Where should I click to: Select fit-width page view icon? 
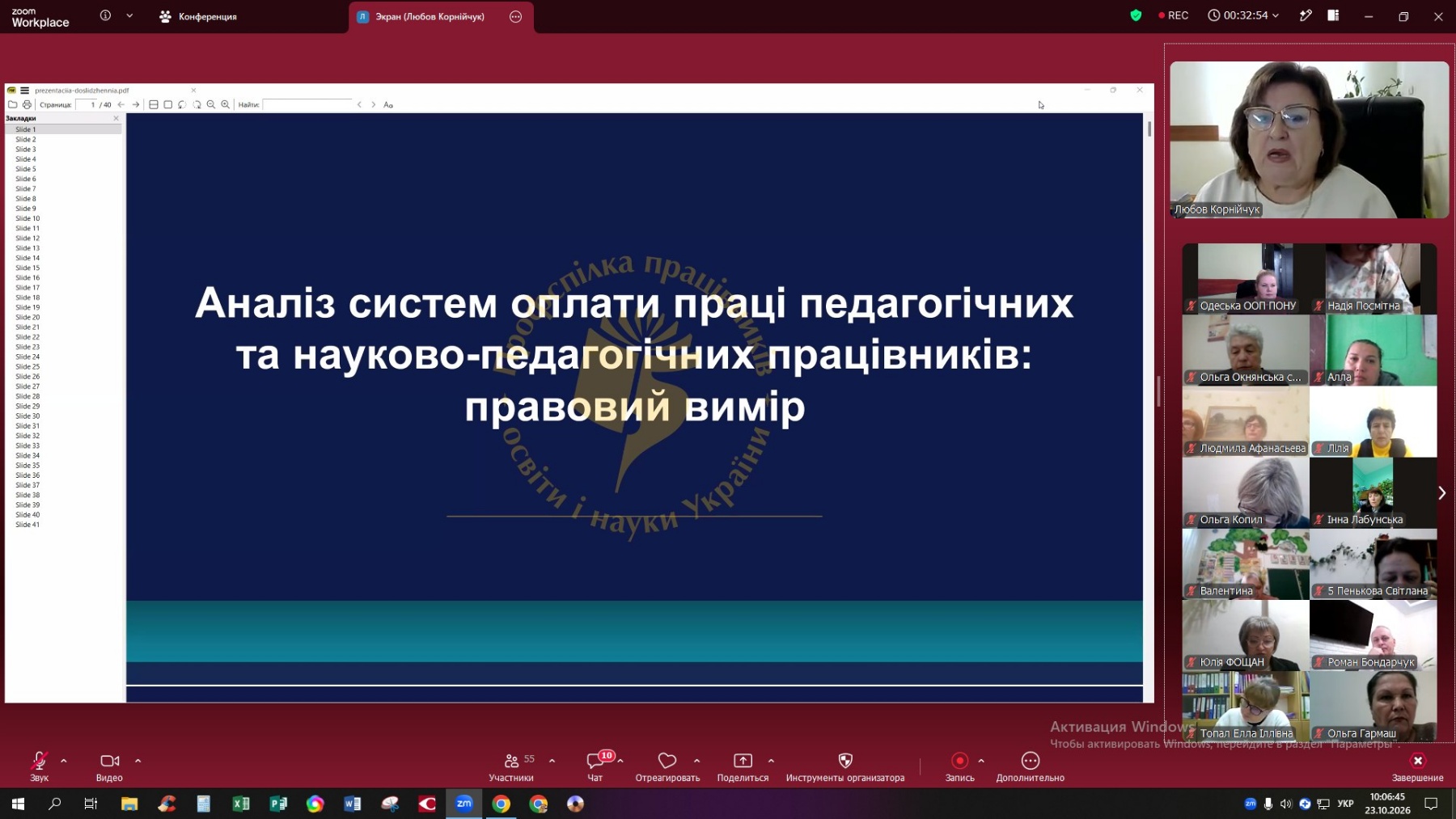154,104
